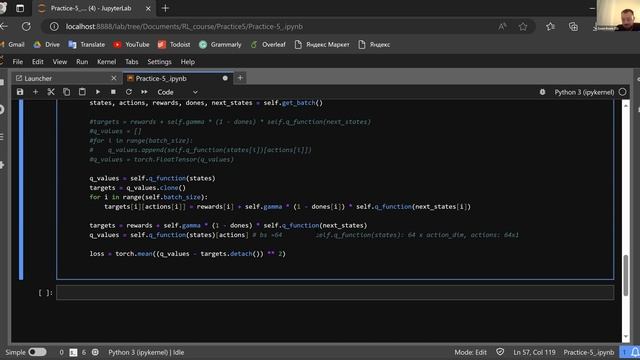This screenshot has height=360, width=640.
Task: Click Python 3 (ipykernel) kernel name in toolbar
Action: (584, 92)
